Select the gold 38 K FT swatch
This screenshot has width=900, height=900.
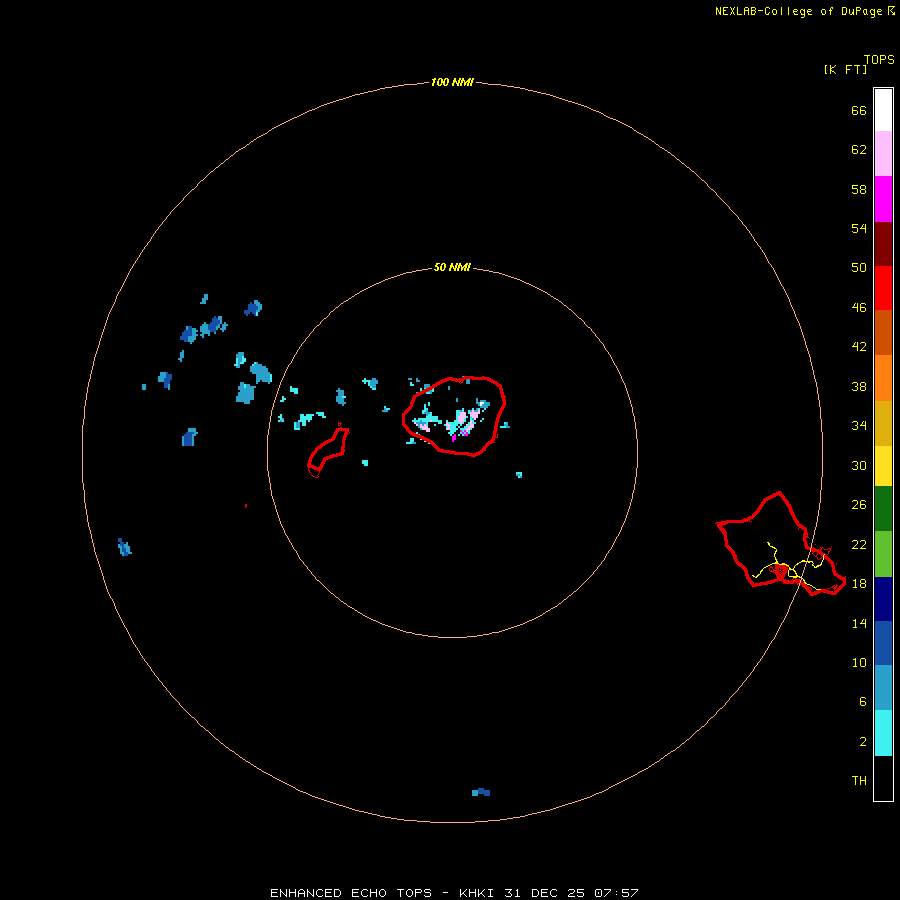[883, 423]
